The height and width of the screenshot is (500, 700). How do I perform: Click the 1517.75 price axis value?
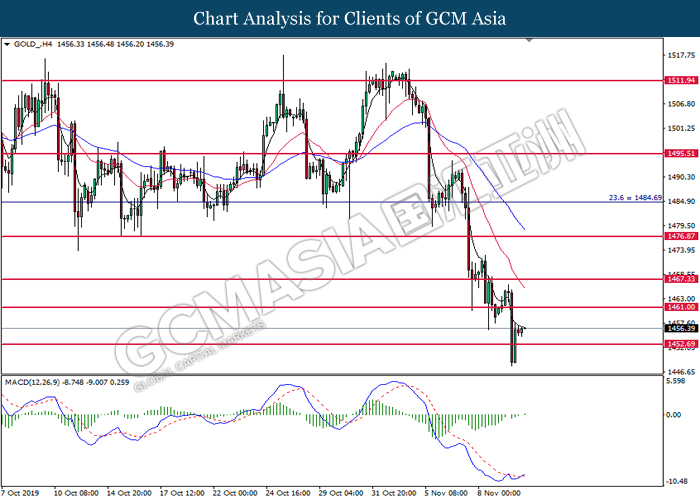(x=681, y=55)
